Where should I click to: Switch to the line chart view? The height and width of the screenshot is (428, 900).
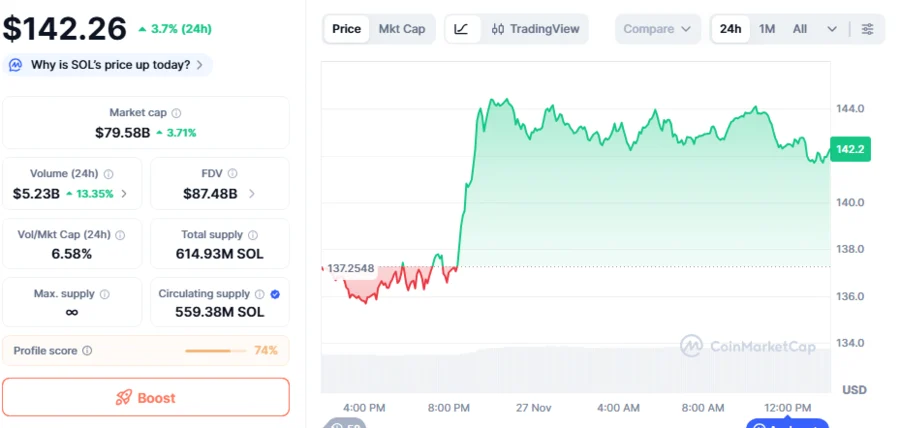[x=461, y=29]
